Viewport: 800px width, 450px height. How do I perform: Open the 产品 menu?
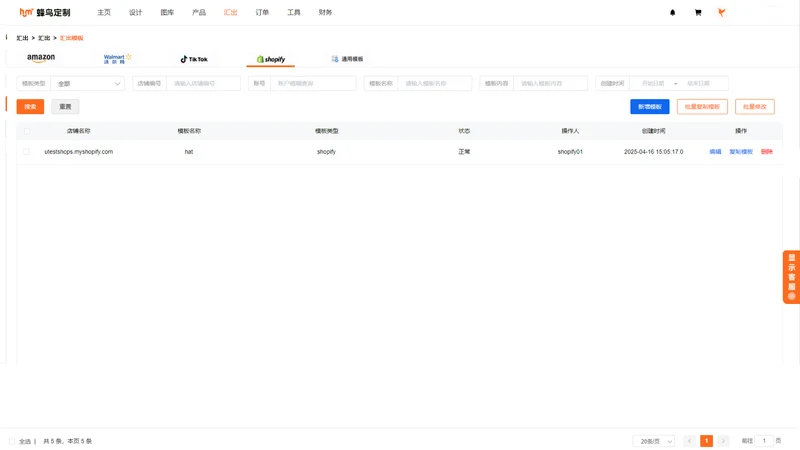coord(199,12)
